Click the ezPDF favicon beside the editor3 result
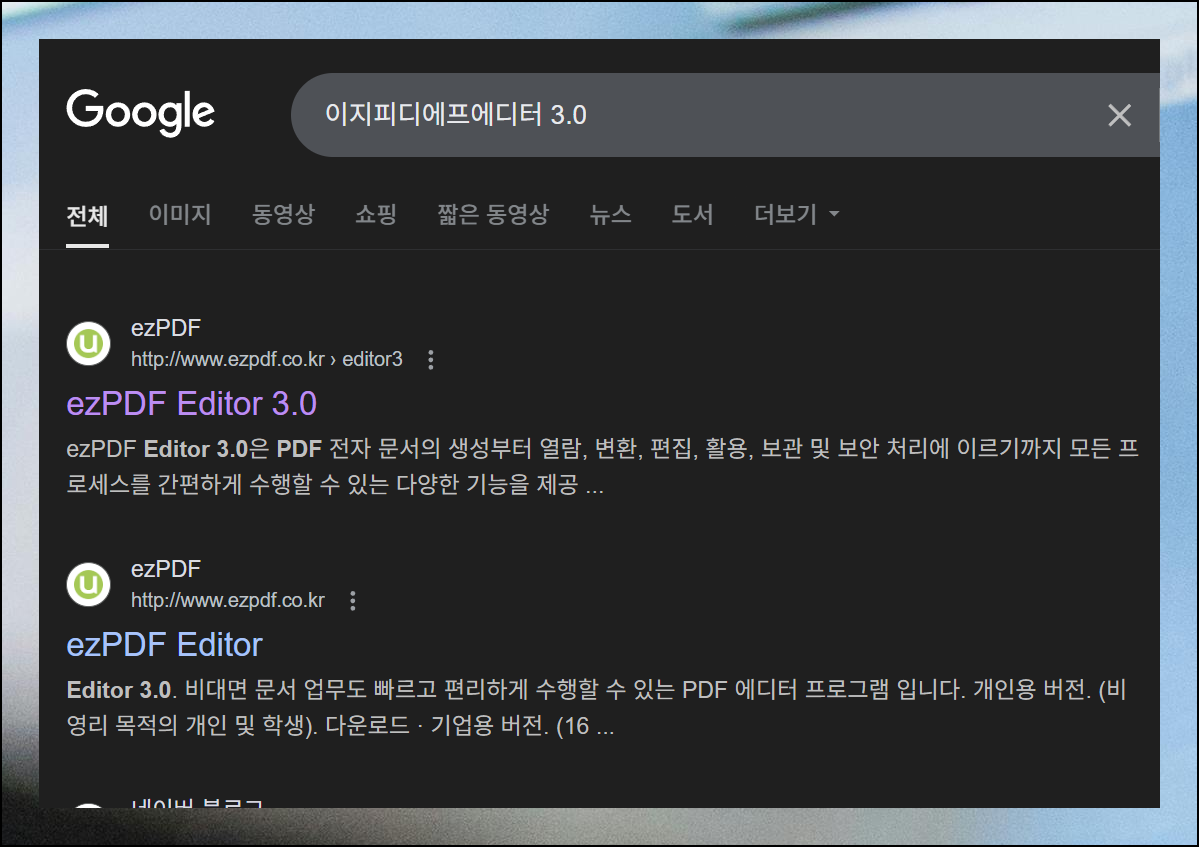The height and width of the screenshot is (847, 1199). point(89,343)
